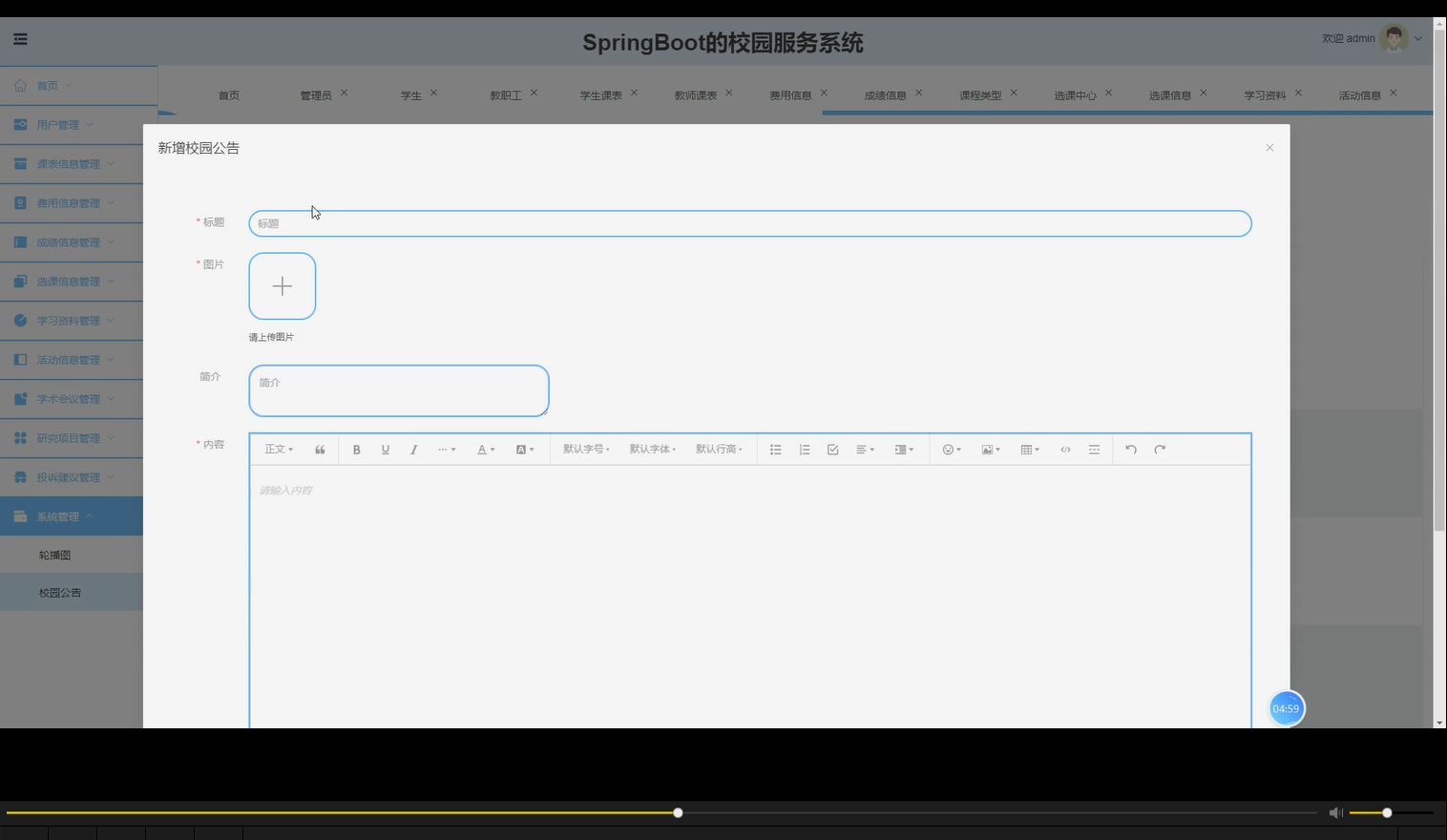This screenshot has width=1447, height=840.
Task: Click the video progress slider handle
Action: click(678, 813)
